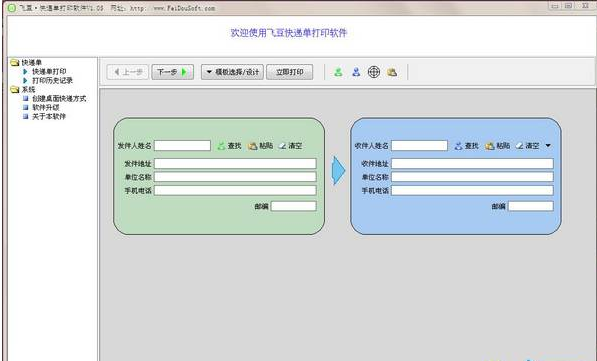
Task: Click the 收件人姓名 input field
Action: (x=420, y=145)
